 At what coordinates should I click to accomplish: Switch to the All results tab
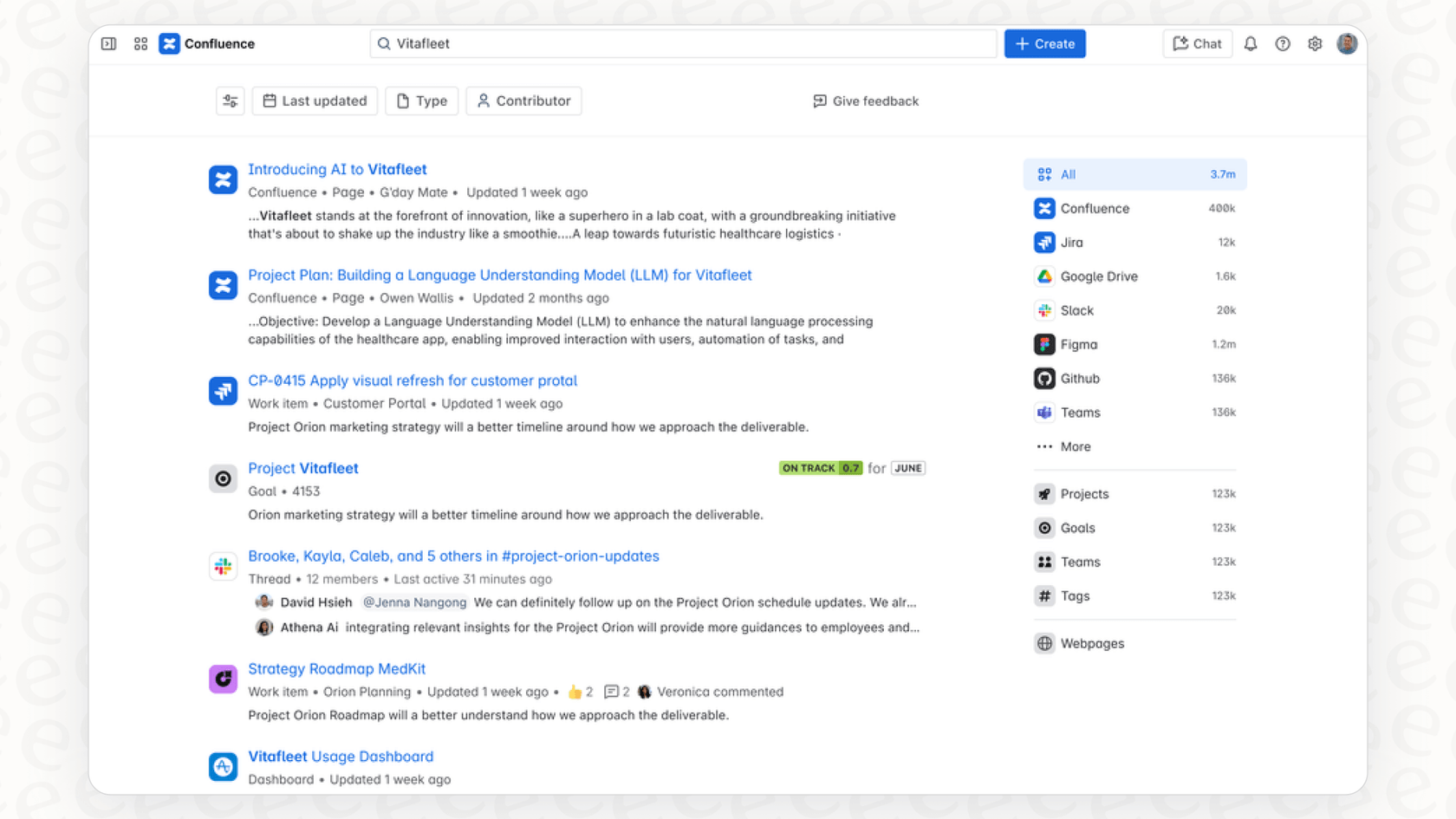coord(1068,174)
